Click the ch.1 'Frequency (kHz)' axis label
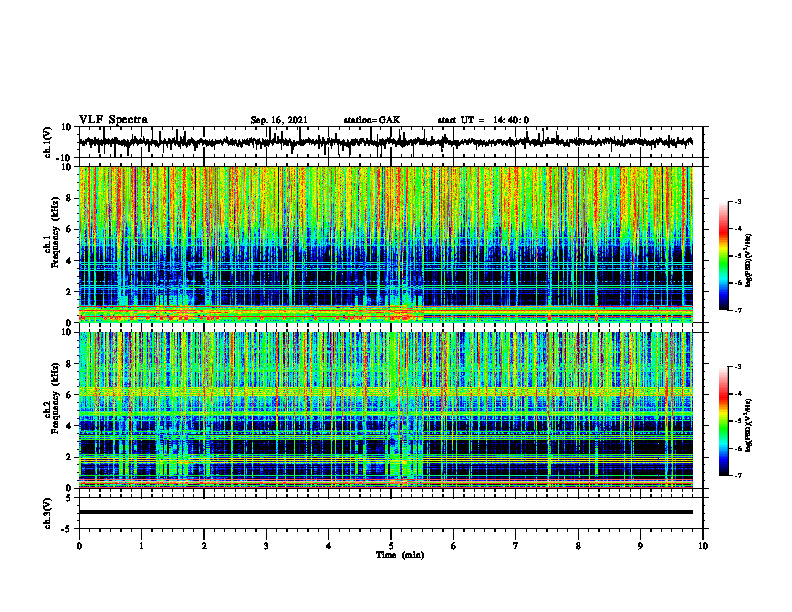792x612 pixels. (56, 232)
